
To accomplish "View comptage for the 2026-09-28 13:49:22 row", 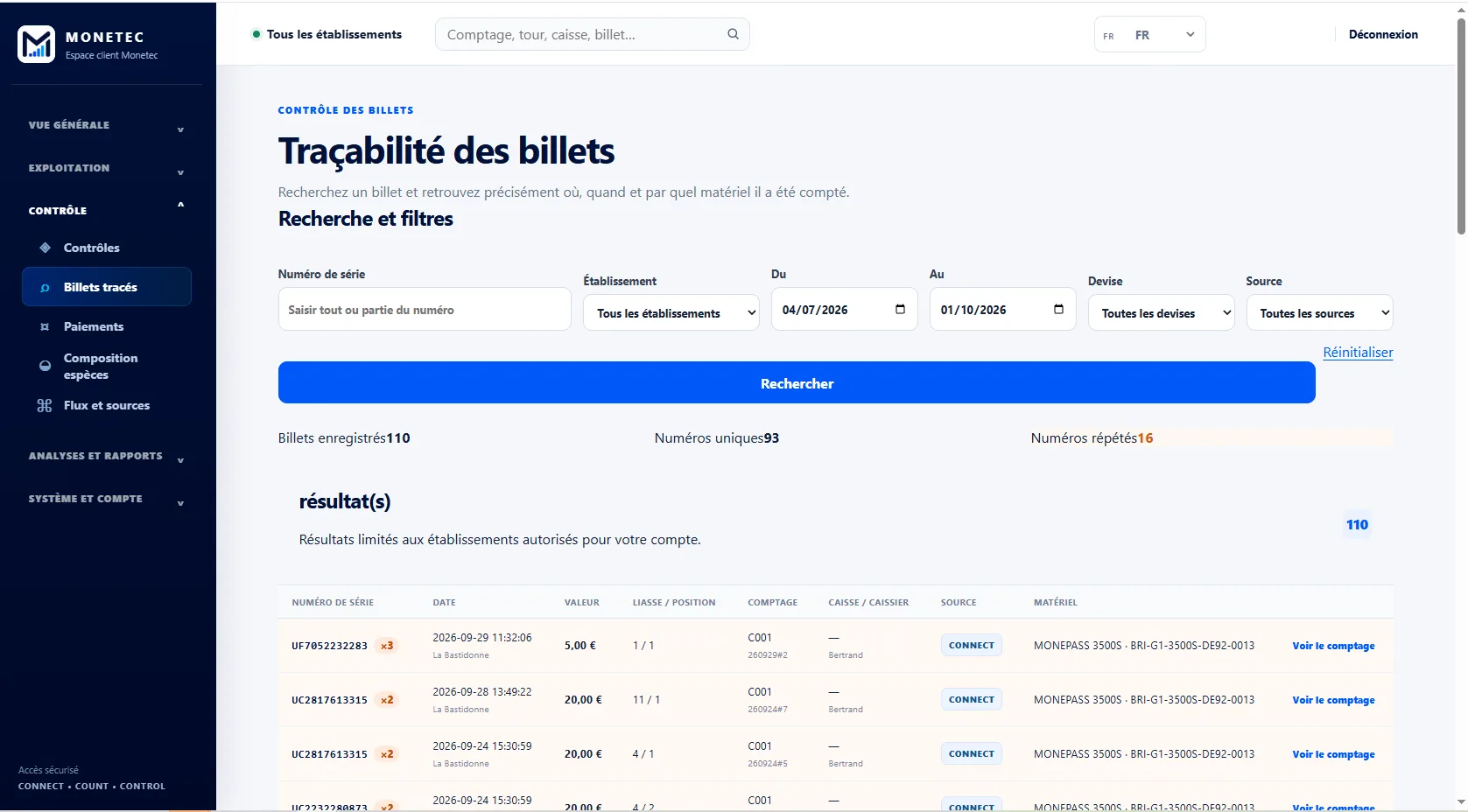I will [x=1333, y=700].
